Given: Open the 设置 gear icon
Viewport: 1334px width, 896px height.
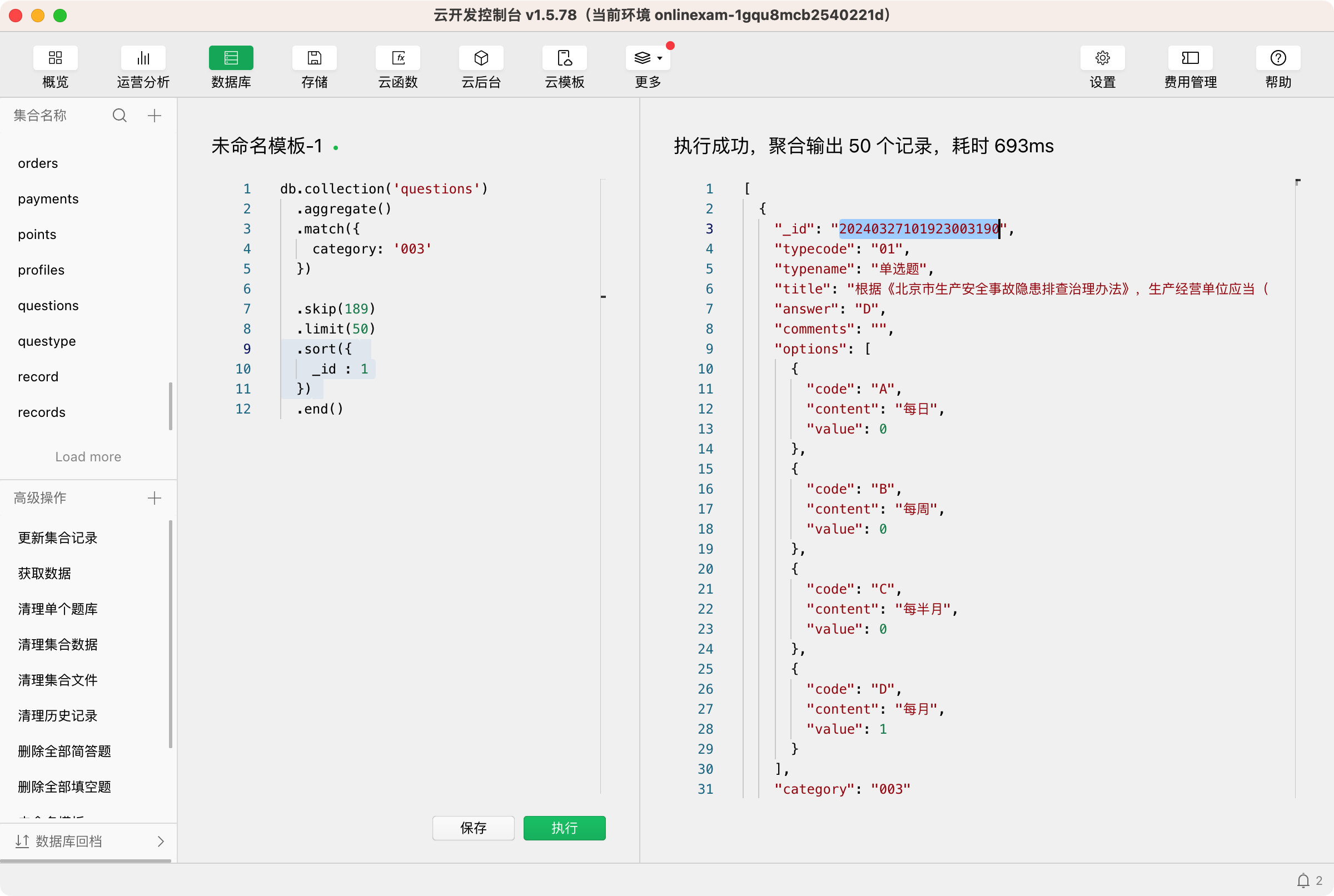Looking at the screenshot, I should [1102, 58].
